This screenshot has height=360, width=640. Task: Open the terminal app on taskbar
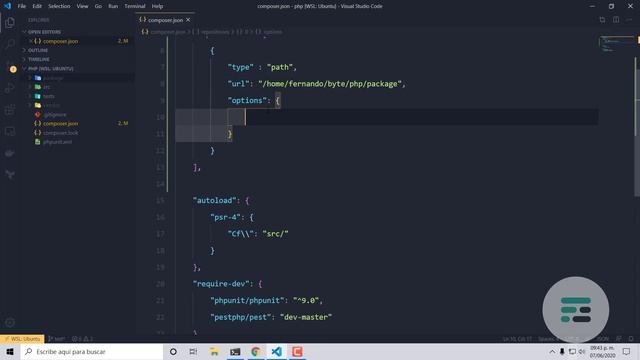[235, 351]
